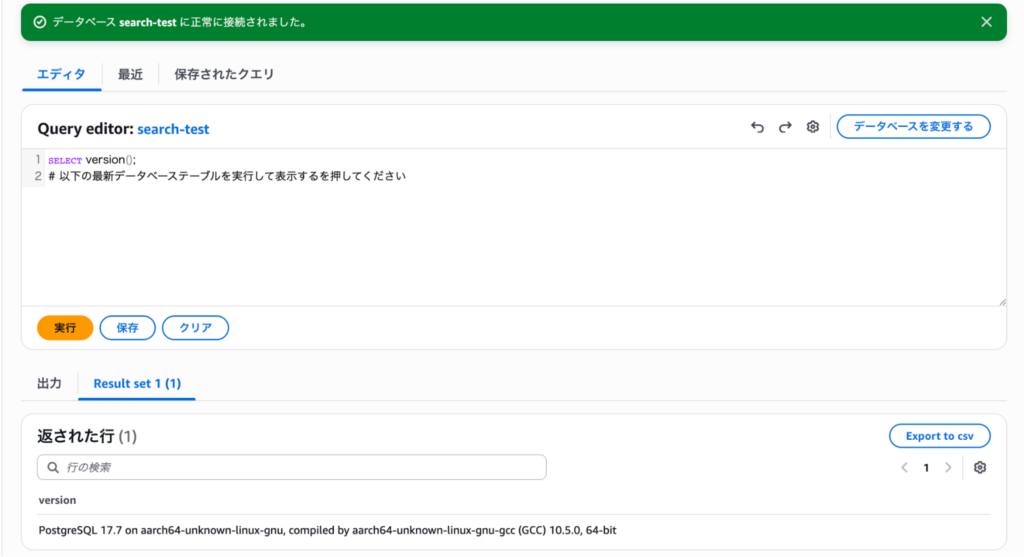Viewport: 1024px width, 557px height.
Task: Go to the previous results page
Action: point(904,467)
